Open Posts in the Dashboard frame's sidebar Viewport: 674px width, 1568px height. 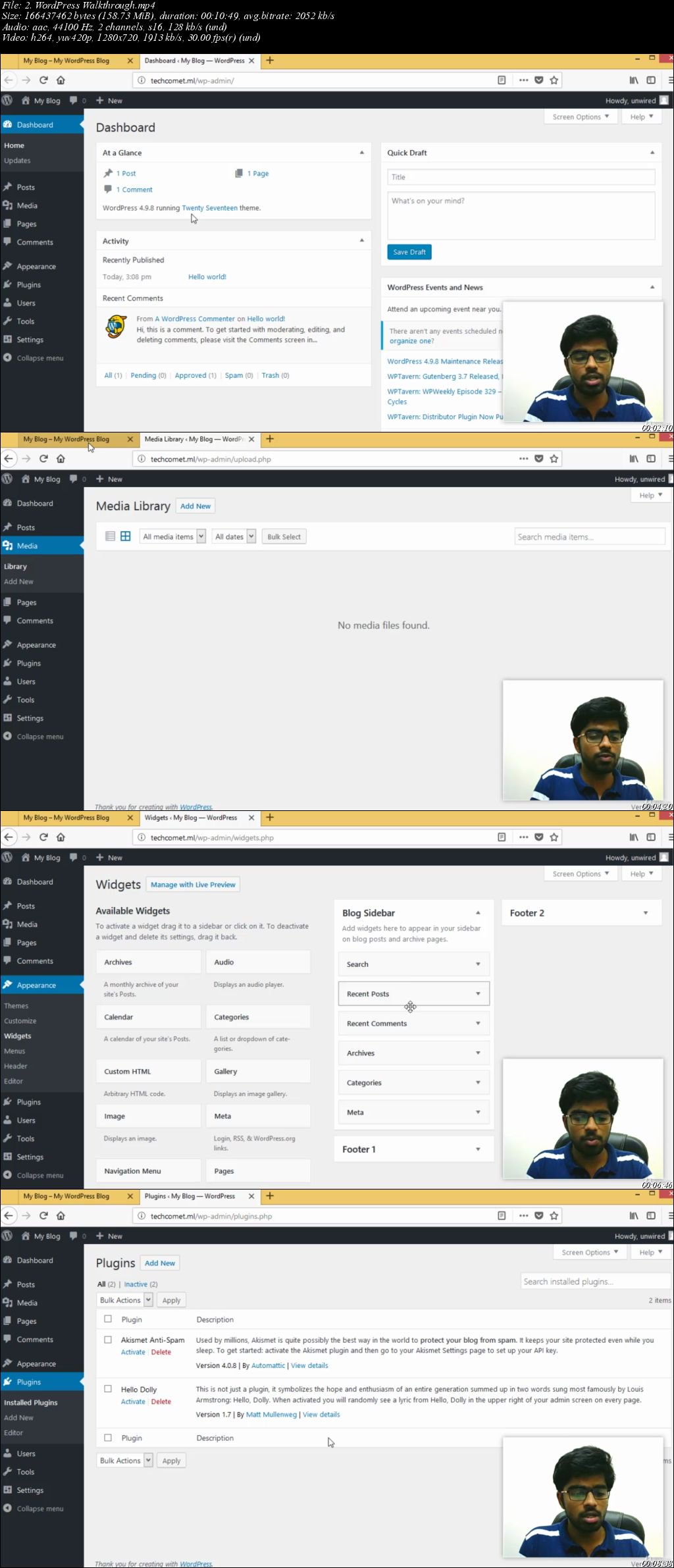coord(26,188)
